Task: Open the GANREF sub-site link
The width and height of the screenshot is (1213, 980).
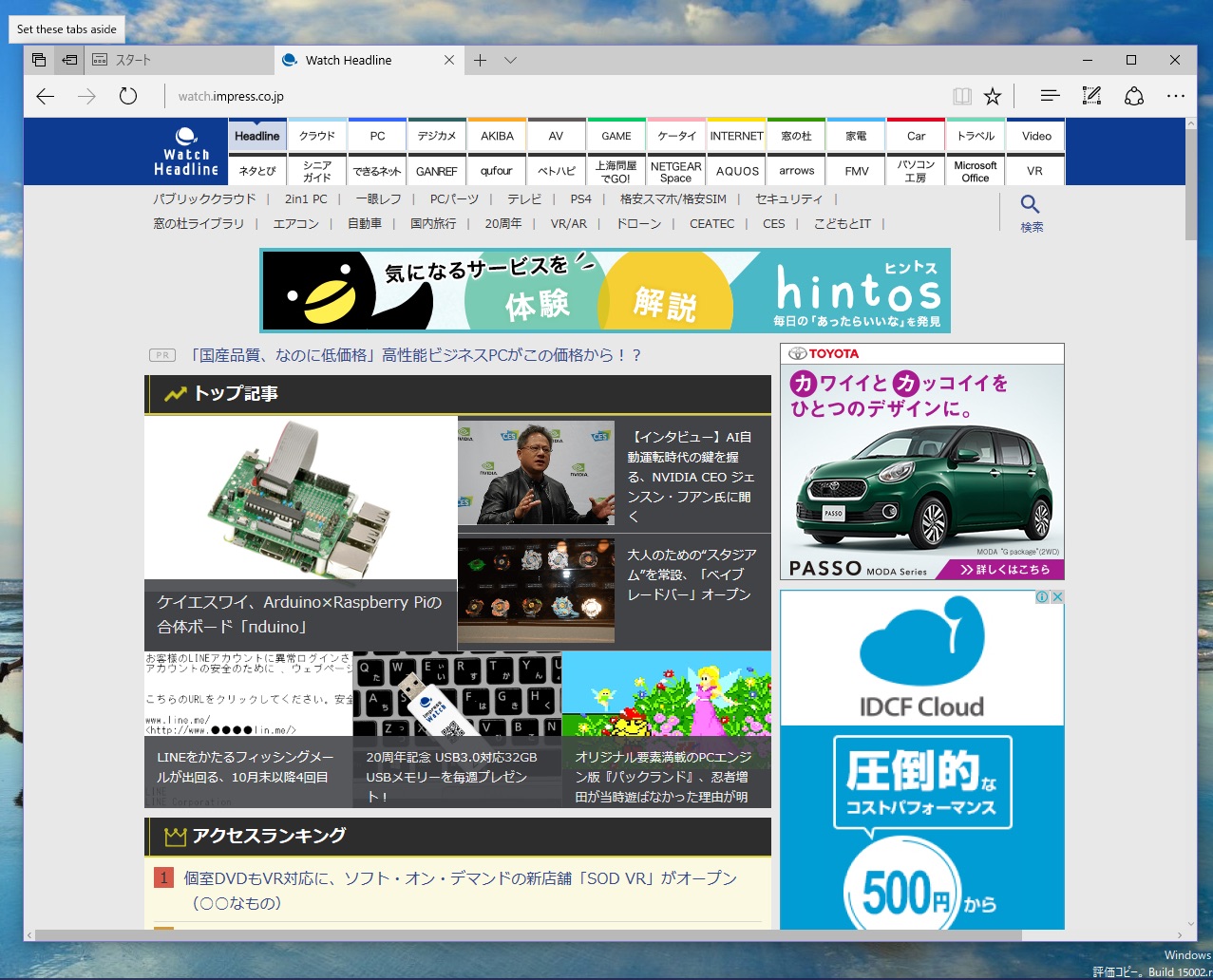Action: (437, 171)
